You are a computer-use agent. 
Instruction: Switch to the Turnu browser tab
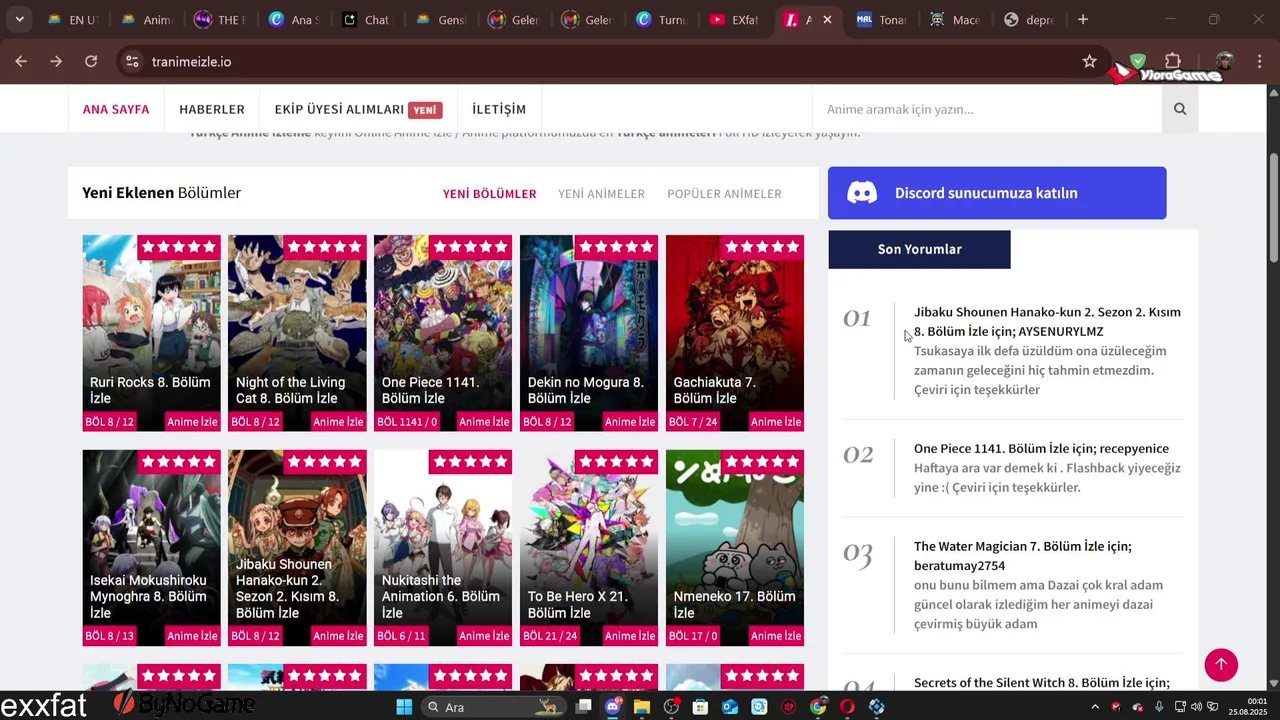(660, 19)
